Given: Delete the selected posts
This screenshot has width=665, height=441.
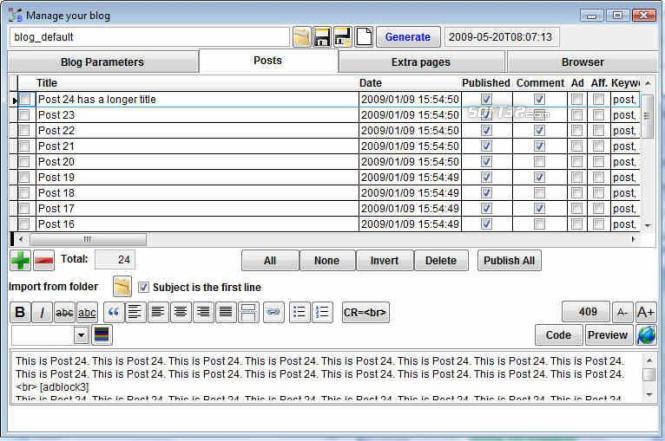Looking at the screenshot, I should tap(441, 260).
